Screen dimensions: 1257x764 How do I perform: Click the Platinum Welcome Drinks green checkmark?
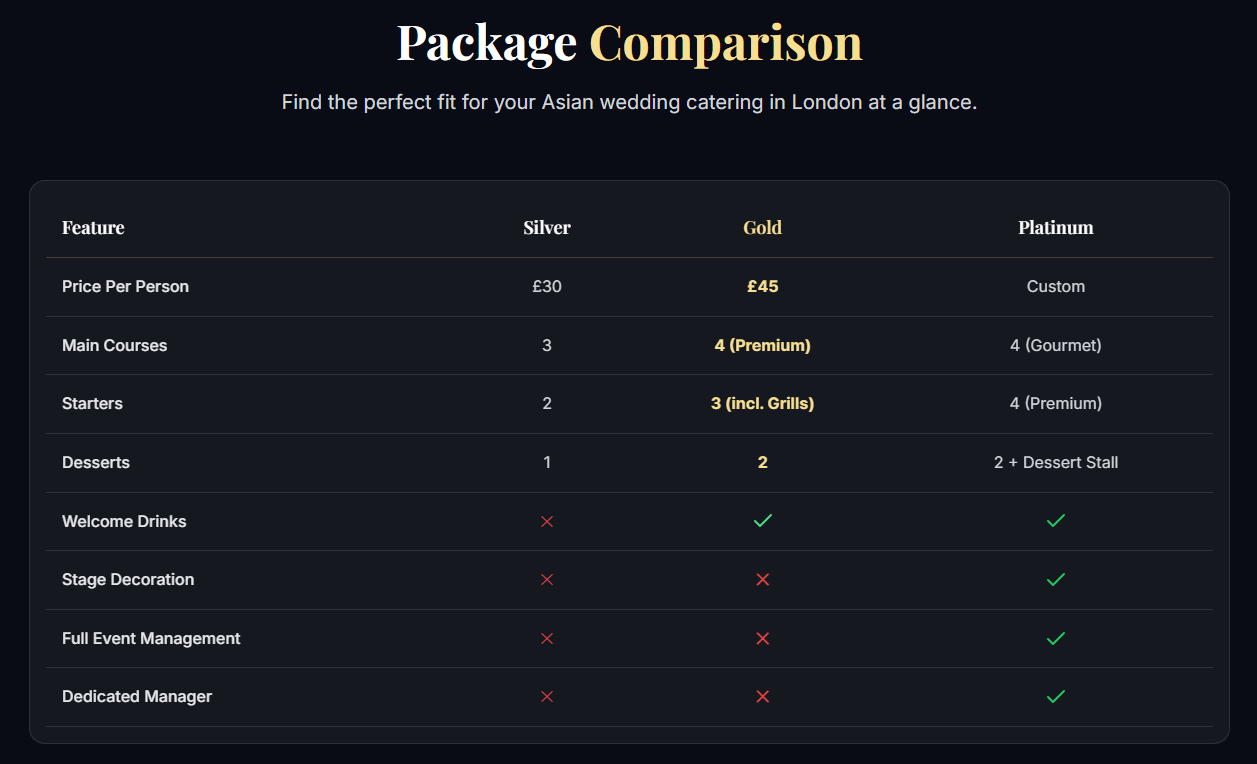pyautogui.click(x=1055, y=521)
